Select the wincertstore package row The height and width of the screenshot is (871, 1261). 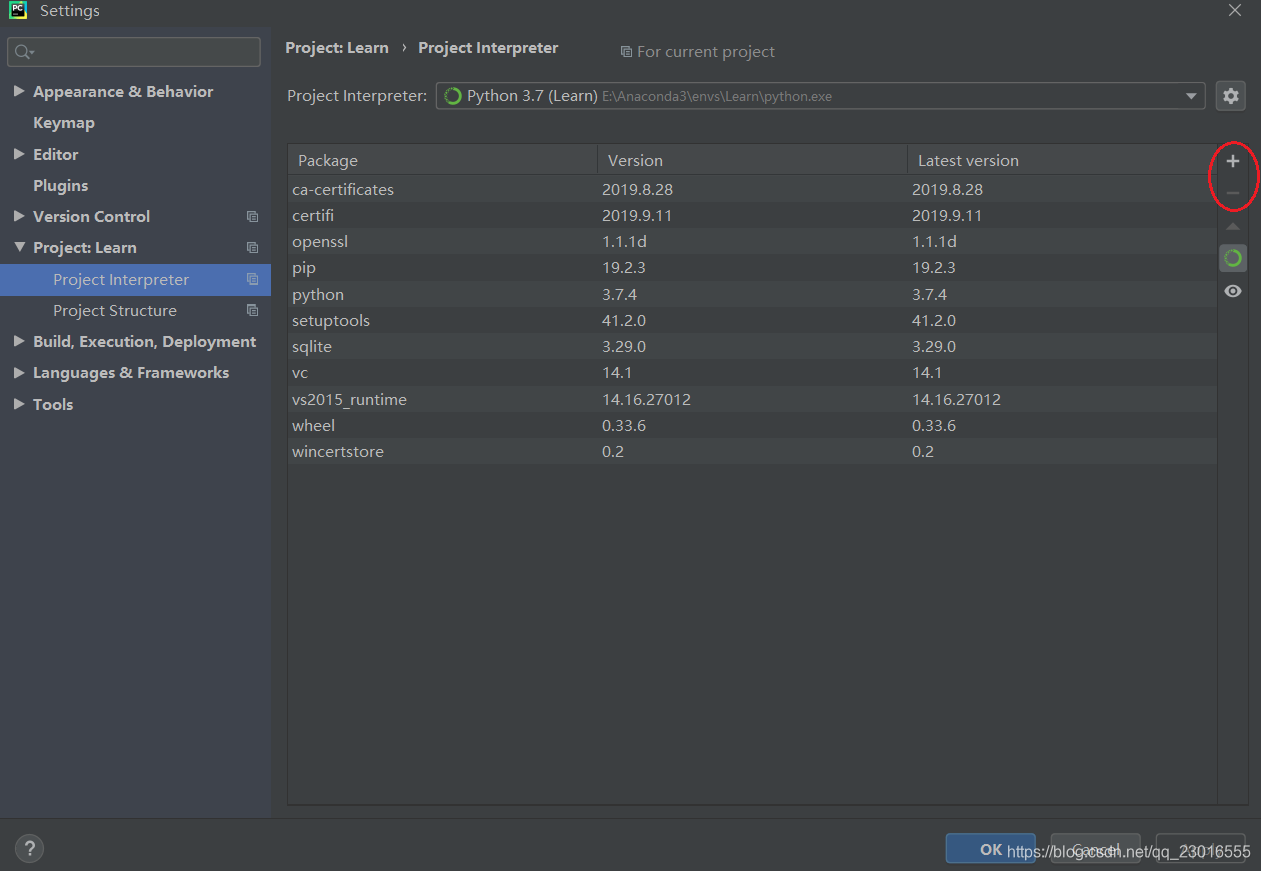click(x=752, y=452)
